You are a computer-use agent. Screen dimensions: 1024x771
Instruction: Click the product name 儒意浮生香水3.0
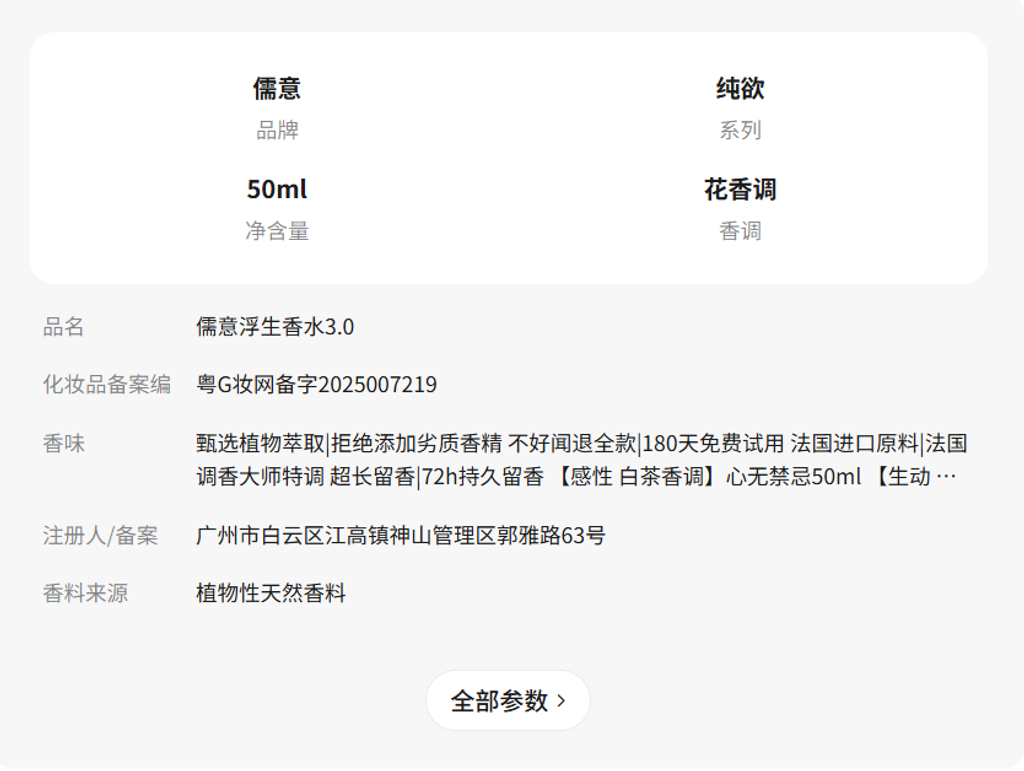click(275, 326)
